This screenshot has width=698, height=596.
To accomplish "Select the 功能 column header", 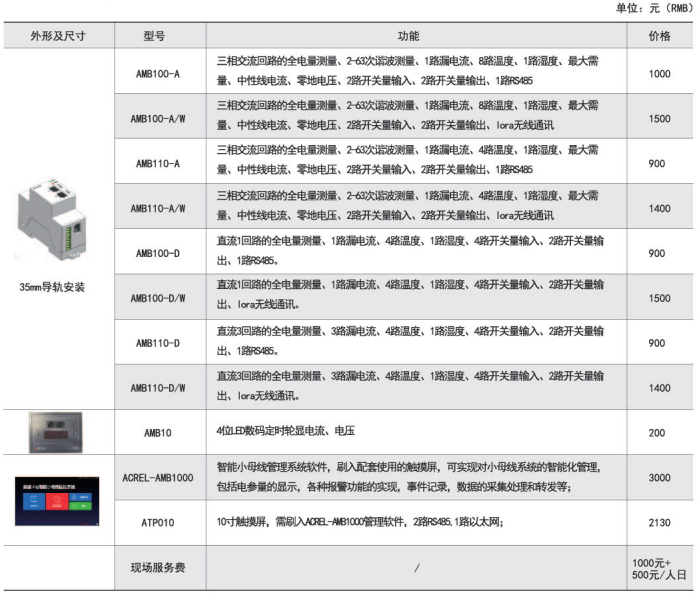I will point(414,35).
